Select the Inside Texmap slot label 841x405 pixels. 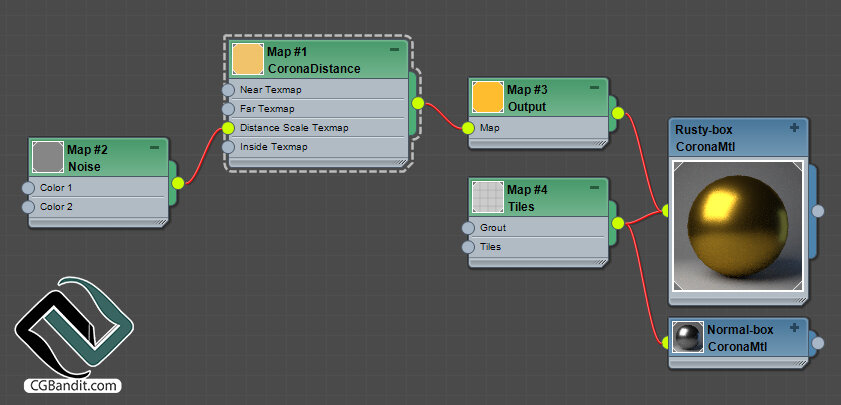[x=274, y=146]
